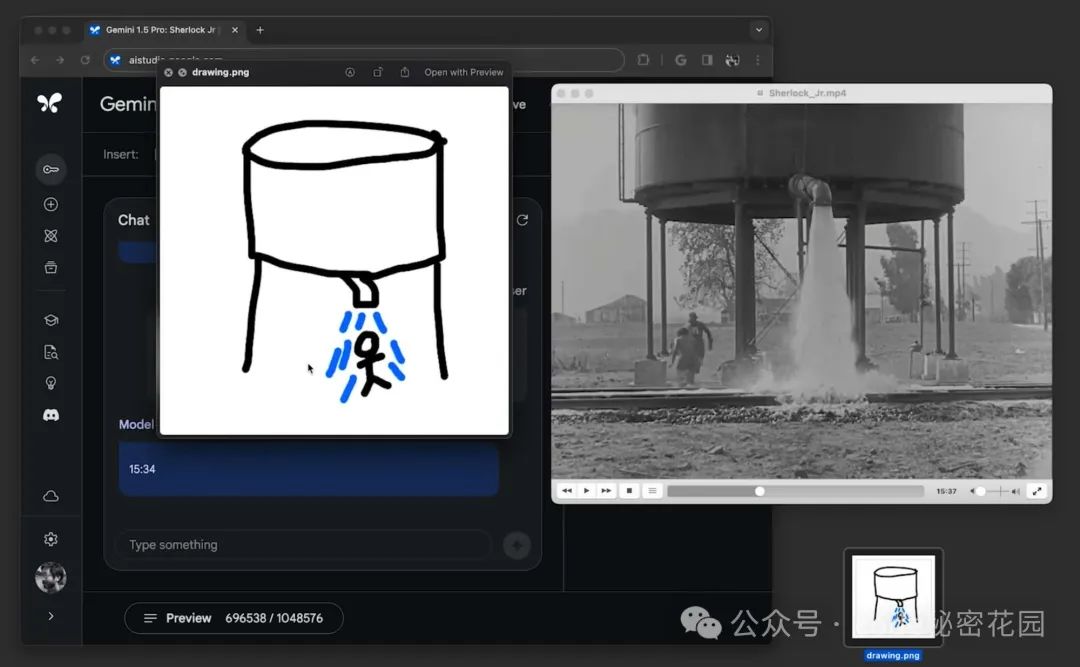Open the documentation search sidebar icon

(x=51, y=352)
